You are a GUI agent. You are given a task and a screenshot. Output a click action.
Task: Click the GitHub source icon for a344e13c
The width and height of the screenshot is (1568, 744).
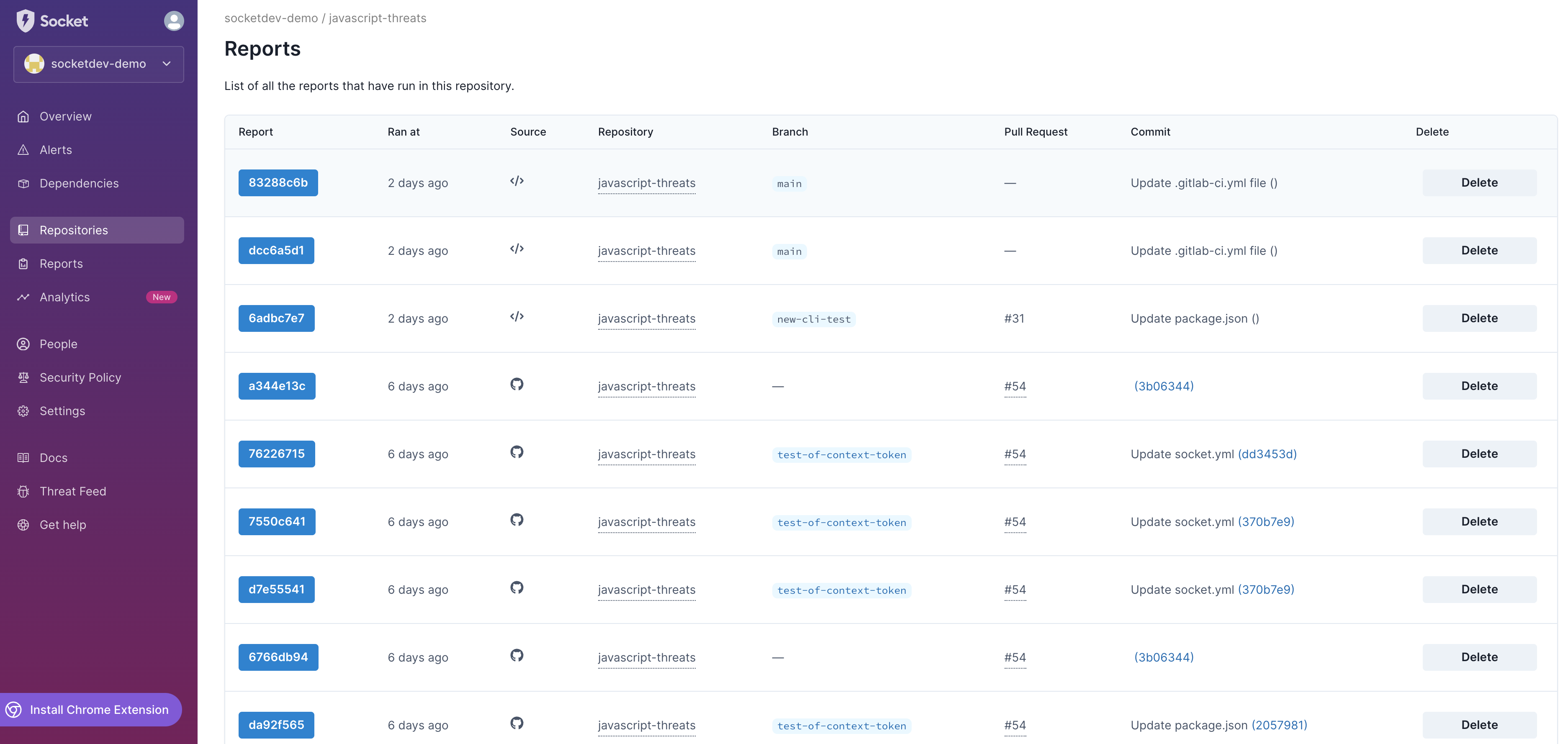coord(517,384)
